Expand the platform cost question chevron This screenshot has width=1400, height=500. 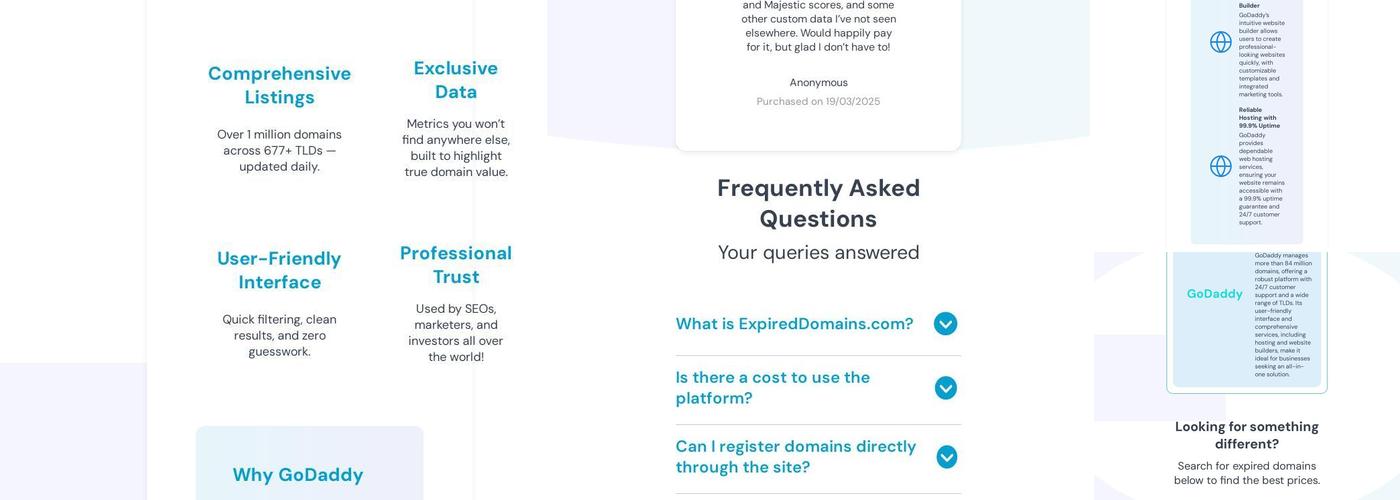(945, 388)
